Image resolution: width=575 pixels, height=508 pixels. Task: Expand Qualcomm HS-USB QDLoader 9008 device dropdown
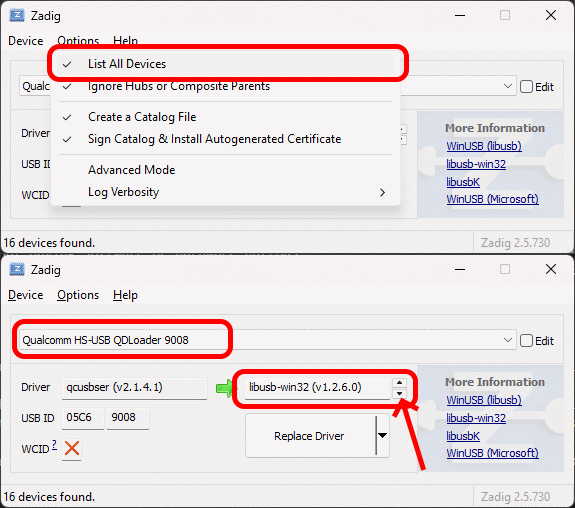[x=508, y=340]
